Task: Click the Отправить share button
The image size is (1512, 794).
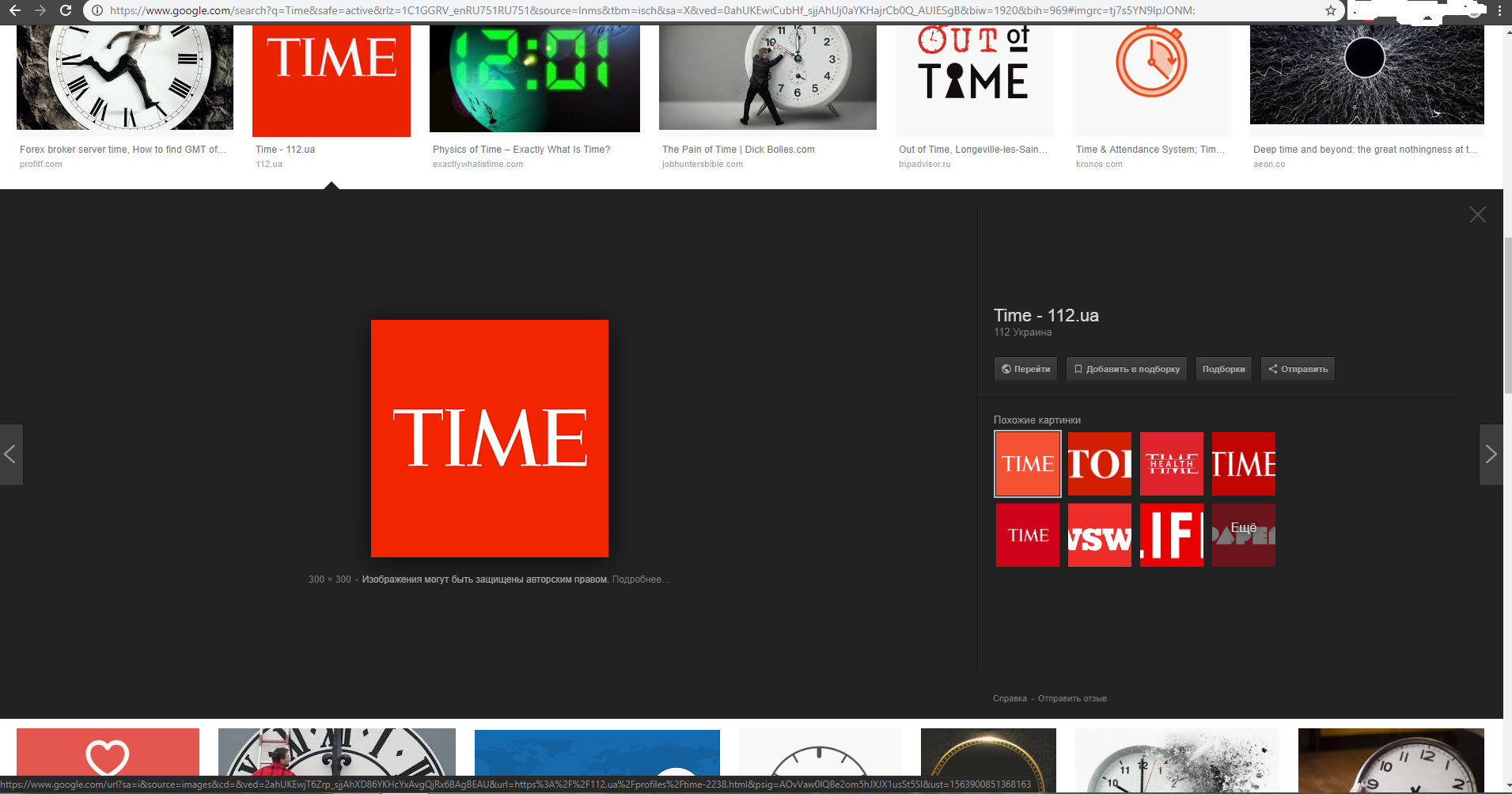Action: click(1298, 369)
